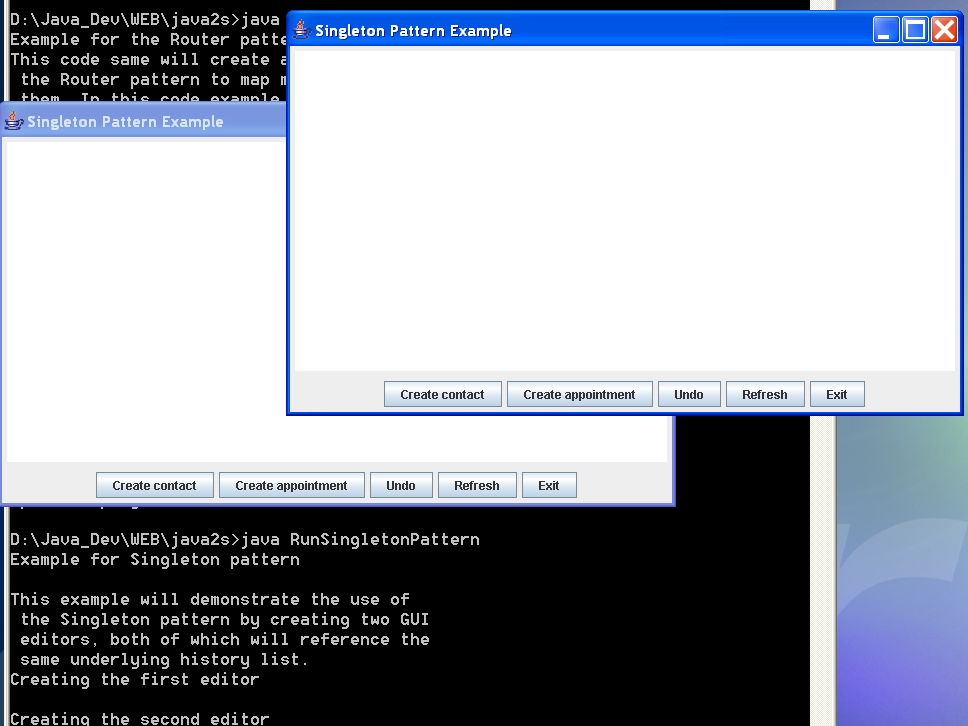Click Refresh in the front window

coord(764,395)
